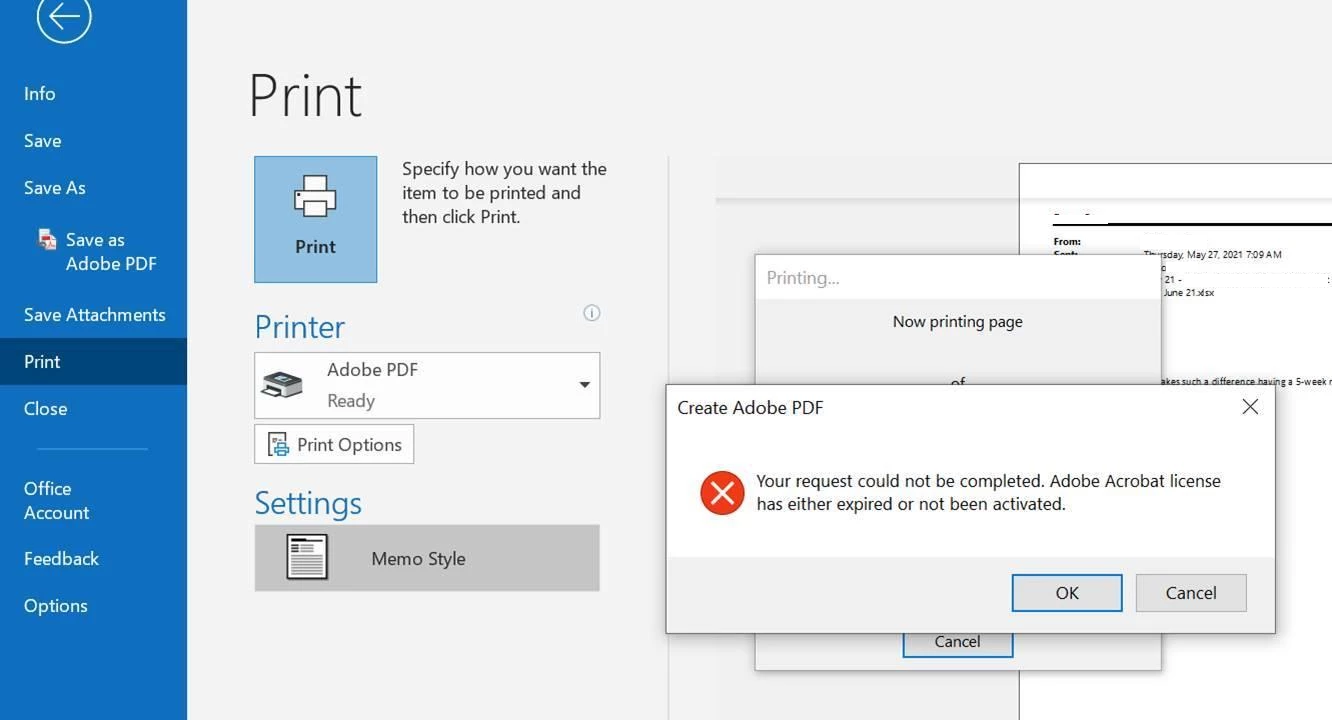This screenshot has width=1332, height=720.
Task: Click the Memo Style page icon
Action: pos(307,558)
